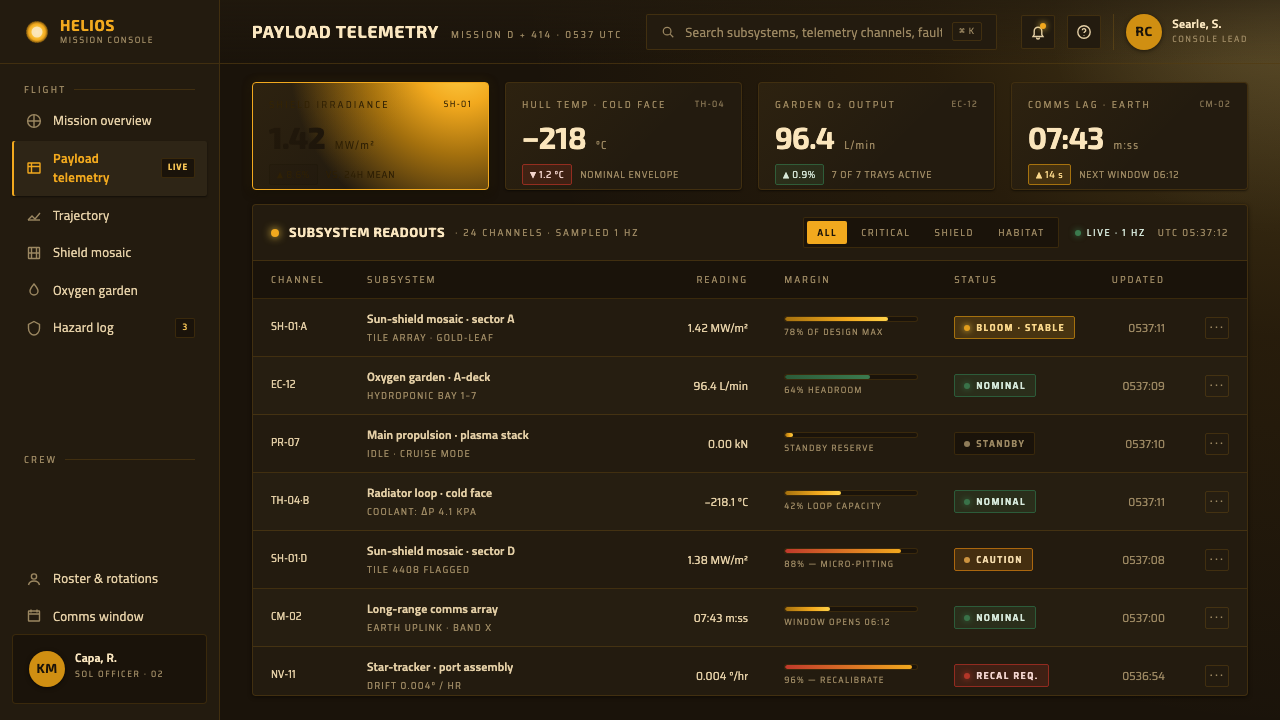Screen dimensions: 1280x720
Task: Click the LIVE · 1 HZ indicator
Action: [1109, 233]
